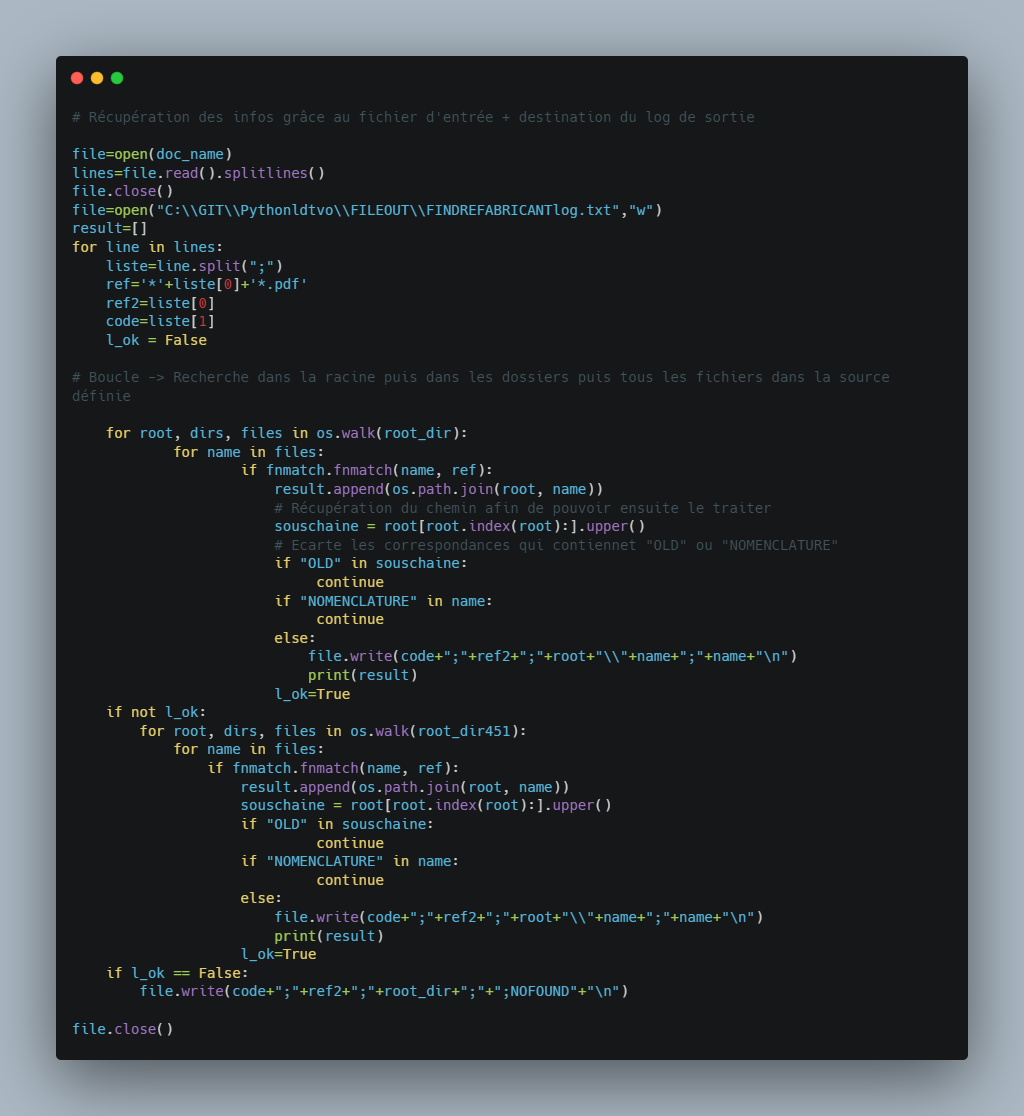Click the comment starting "# Ecarte les correspondances"
The image size is (1024, 1116).
(x=555, y=545)
